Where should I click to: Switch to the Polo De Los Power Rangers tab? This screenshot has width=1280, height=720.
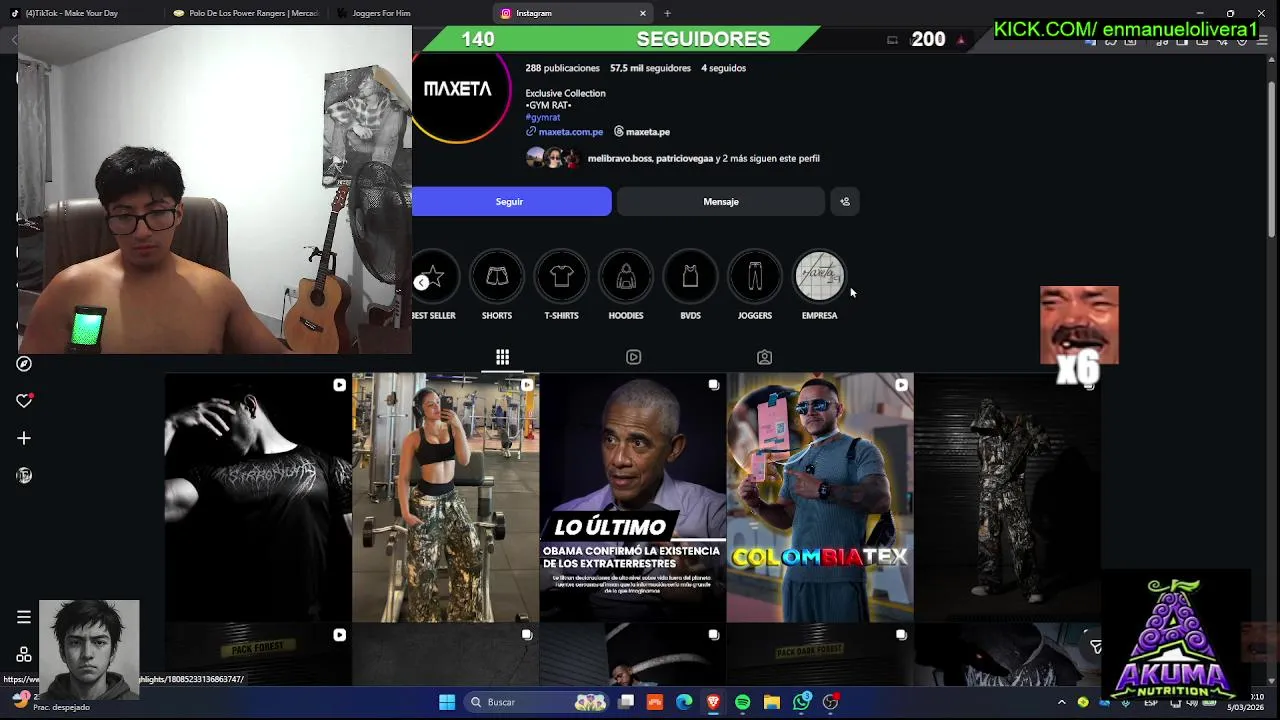pos(247,13)
